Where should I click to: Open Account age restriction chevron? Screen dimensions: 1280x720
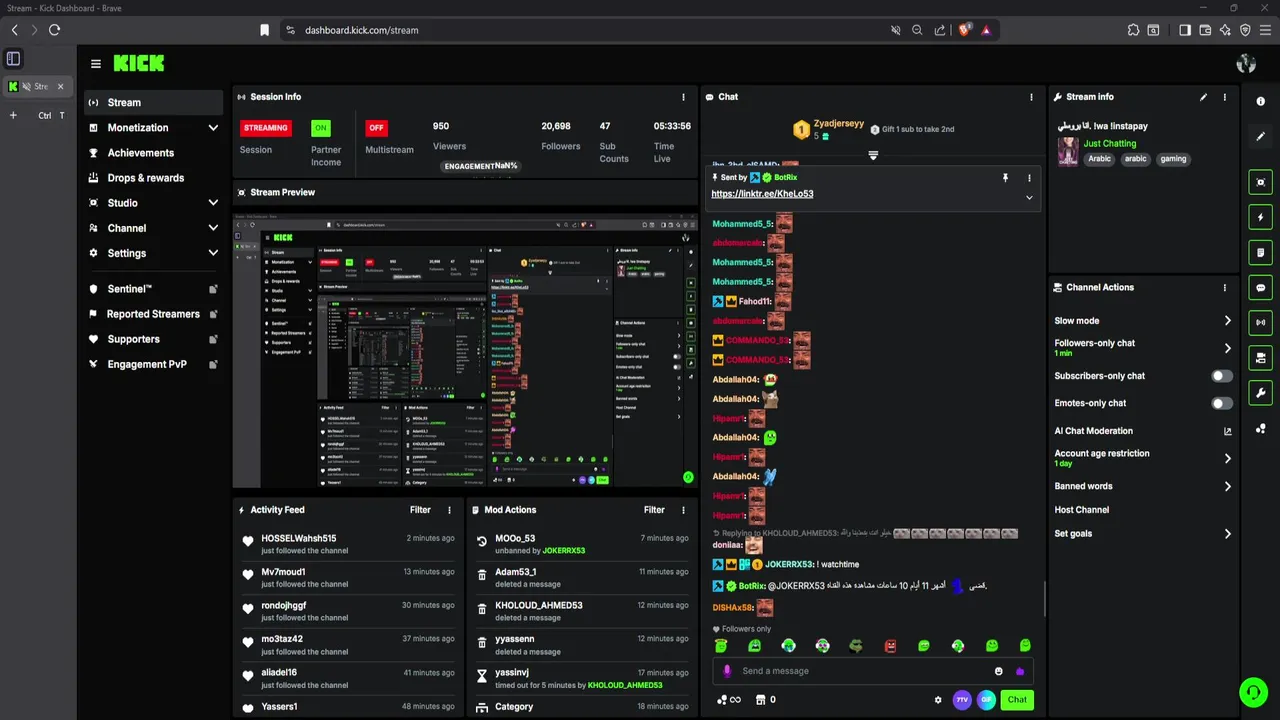coord(1227,458)
